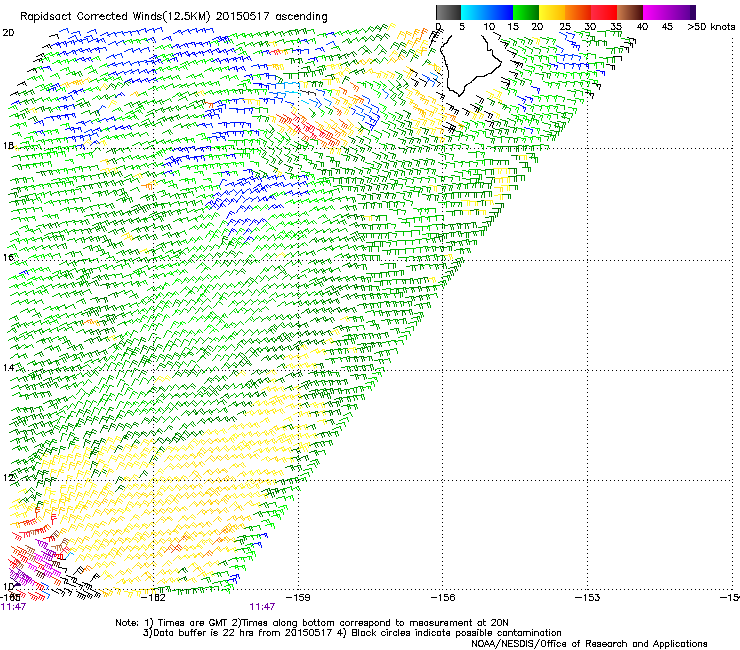Click the brown 35-40 knots legend segment
Screen dimensions: 740x650
[630, 12]
